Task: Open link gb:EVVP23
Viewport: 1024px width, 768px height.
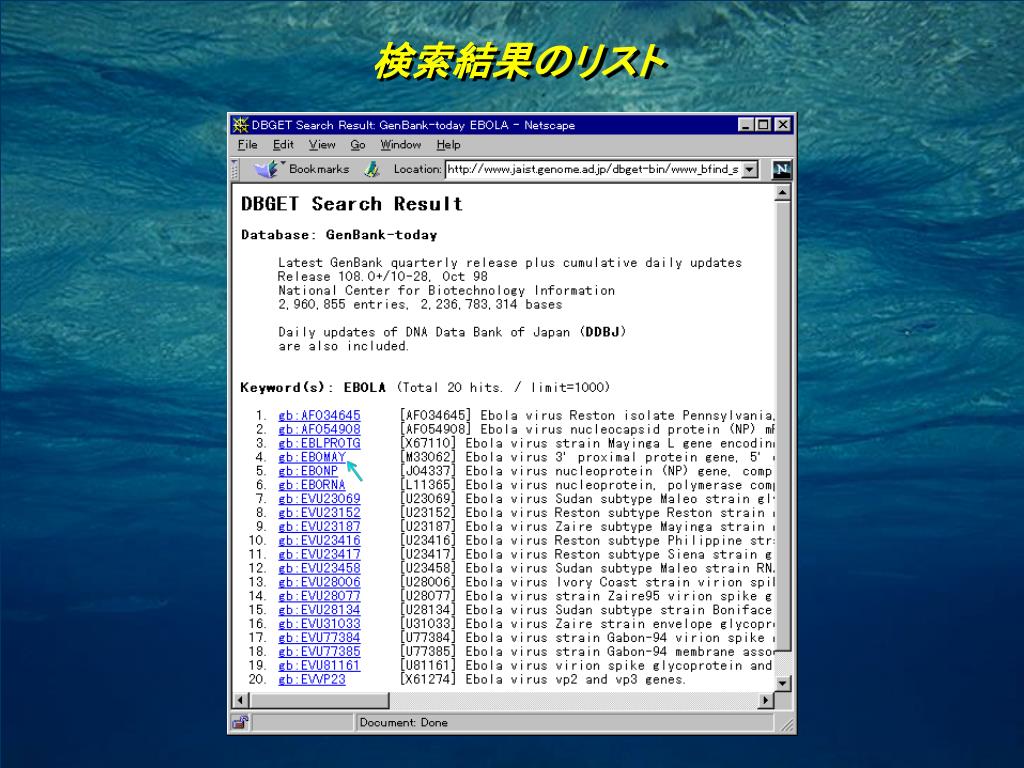Action: click(312, 679)
